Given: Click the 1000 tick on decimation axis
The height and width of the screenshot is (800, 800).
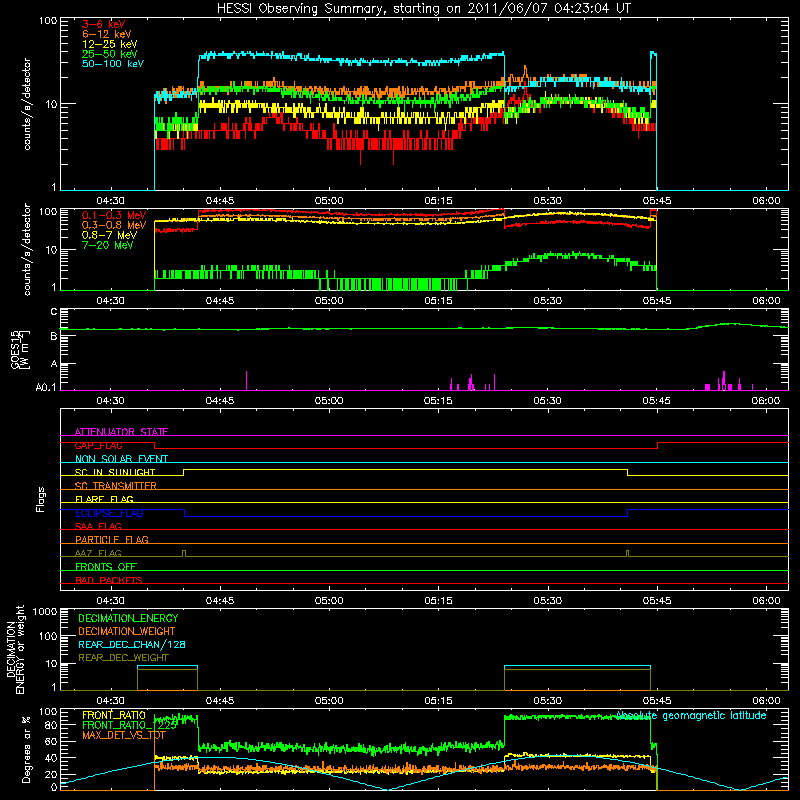Looking at the screenshot, I should click(x=45, y=611).
